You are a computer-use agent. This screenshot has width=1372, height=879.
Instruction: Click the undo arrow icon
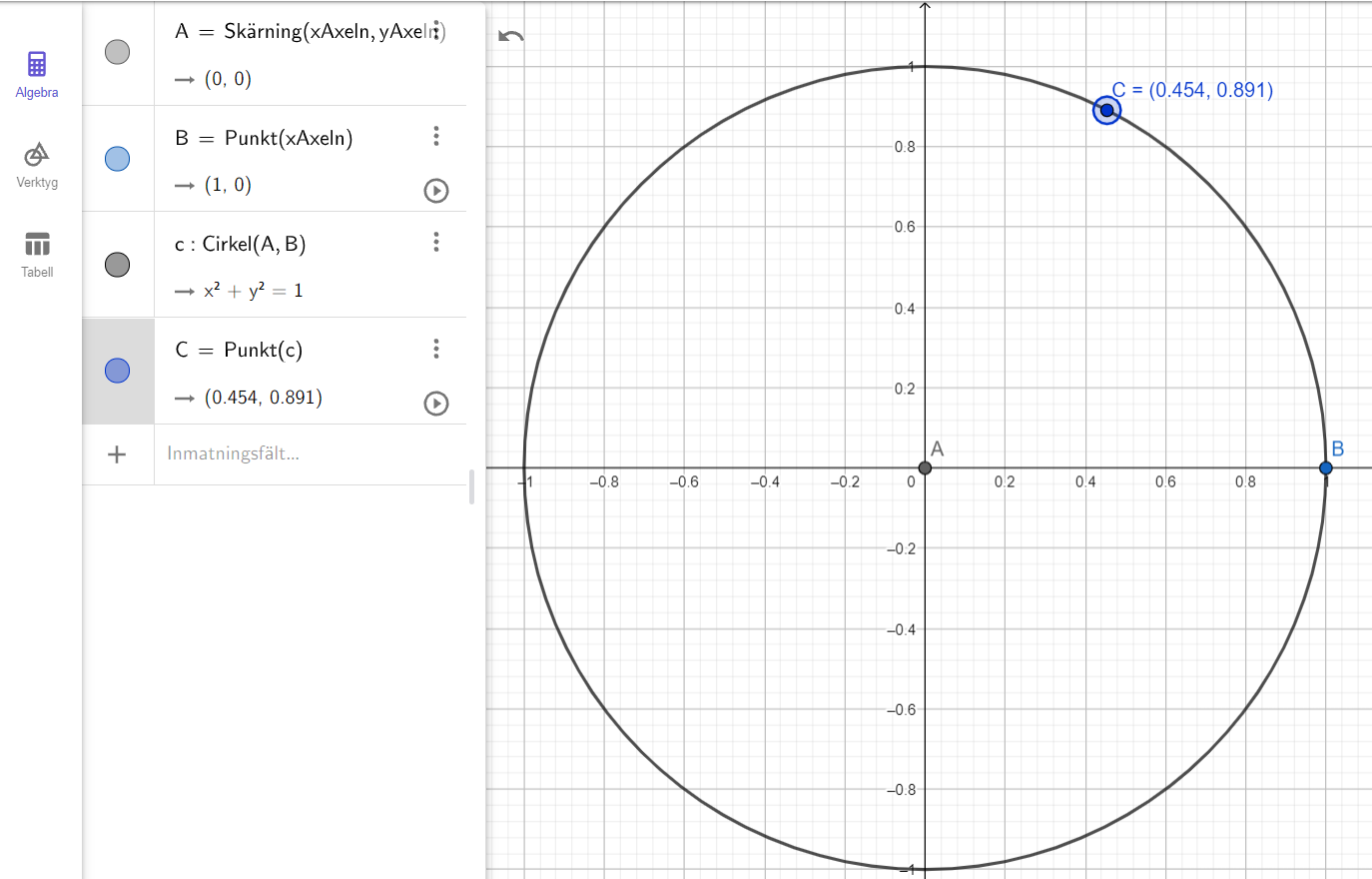pos(511,37)
